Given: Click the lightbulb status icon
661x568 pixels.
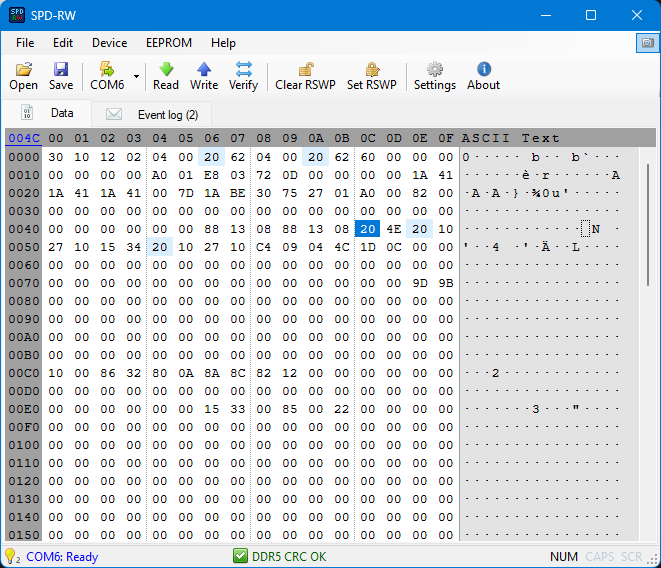Looking at the screenshot, I should coord(11,556).
